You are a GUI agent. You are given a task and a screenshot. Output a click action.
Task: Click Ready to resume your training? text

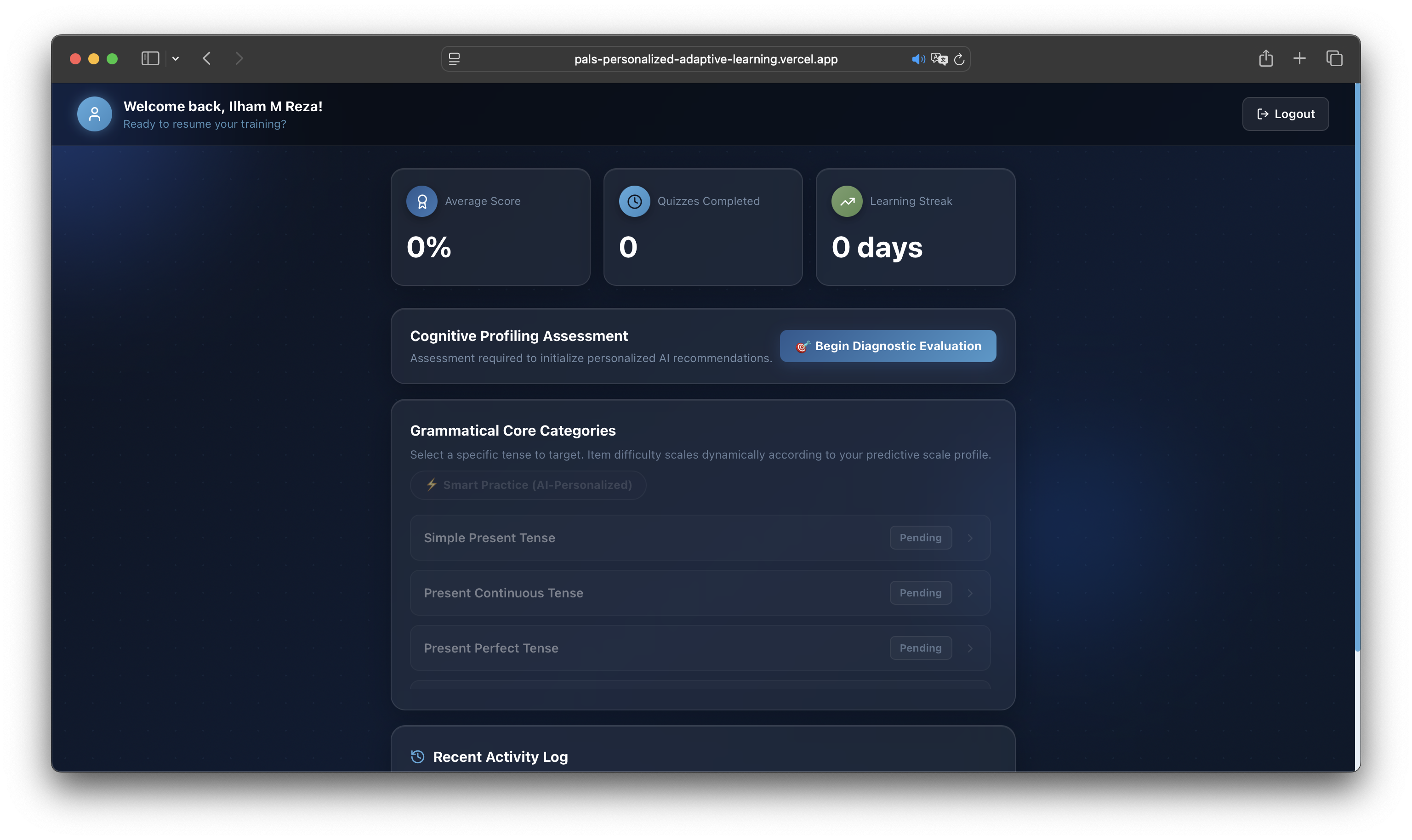point(205,124)
